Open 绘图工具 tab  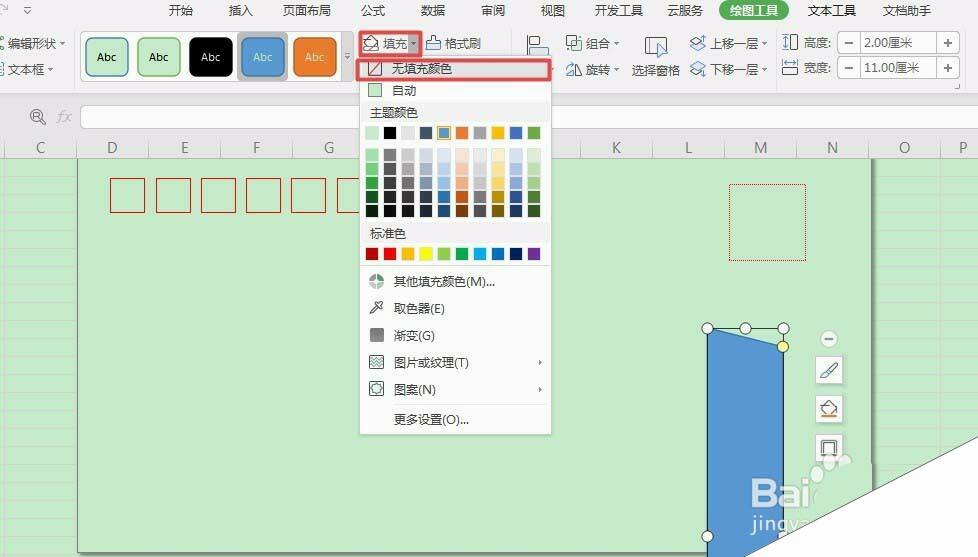753,11
